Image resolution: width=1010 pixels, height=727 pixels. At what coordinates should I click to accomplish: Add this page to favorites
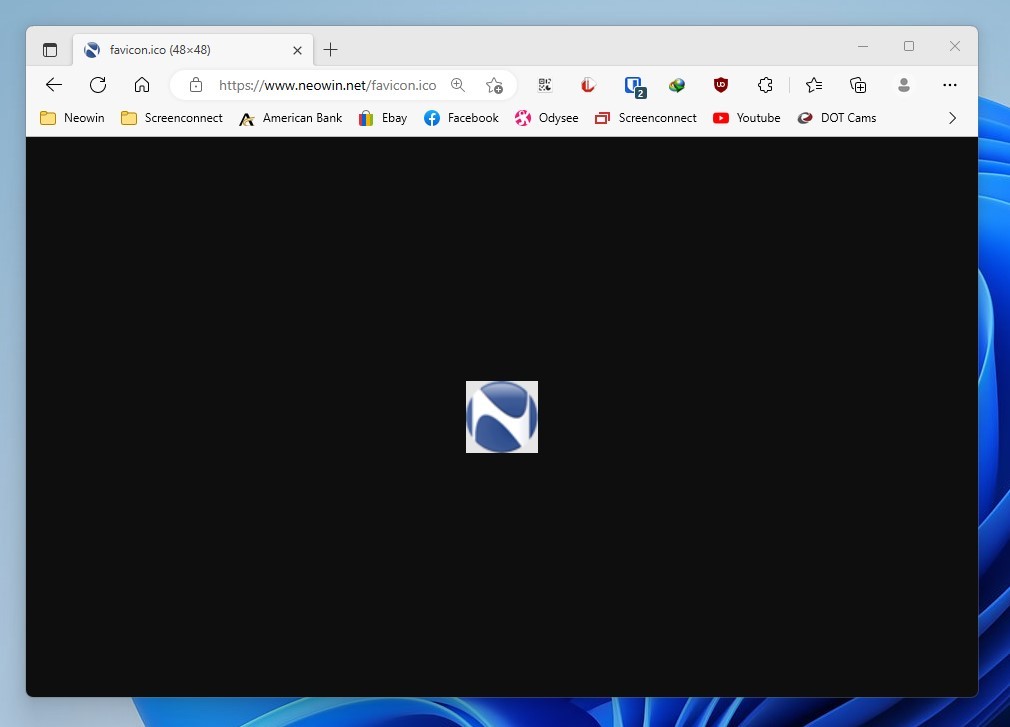(x=495, y=85)
